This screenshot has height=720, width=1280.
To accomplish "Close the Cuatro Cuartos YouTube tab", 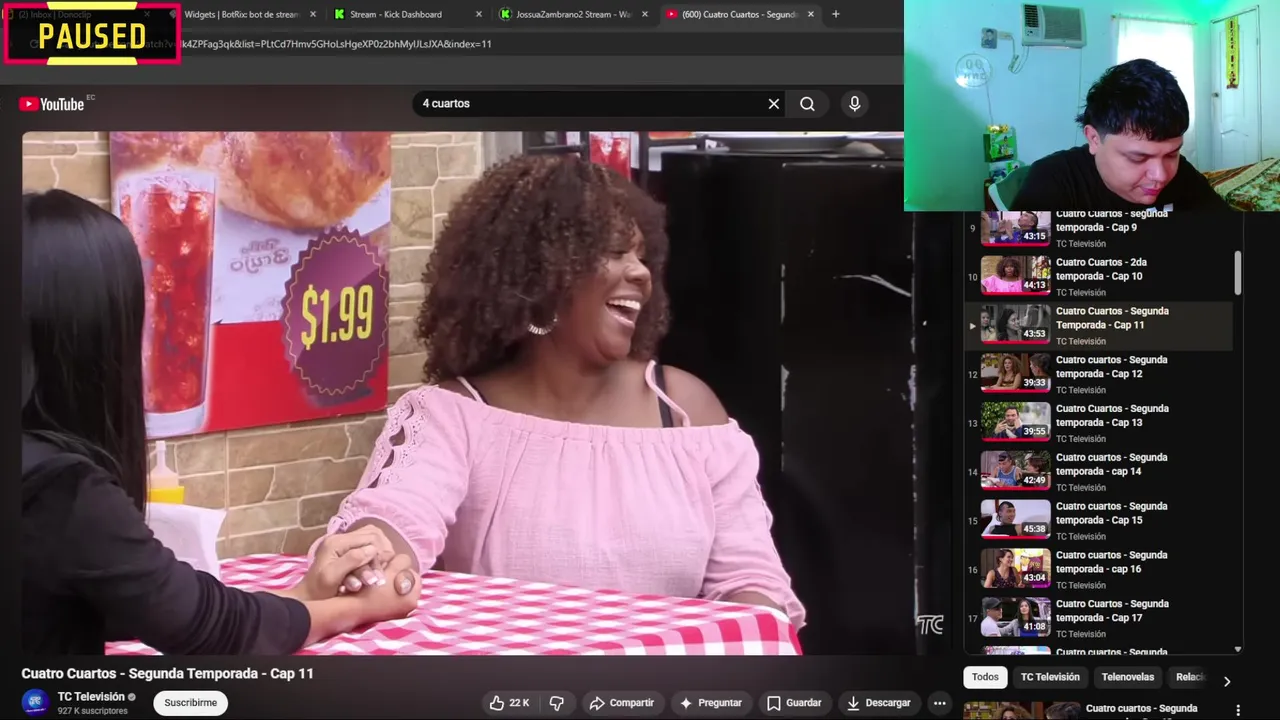I will coord(810,14).
